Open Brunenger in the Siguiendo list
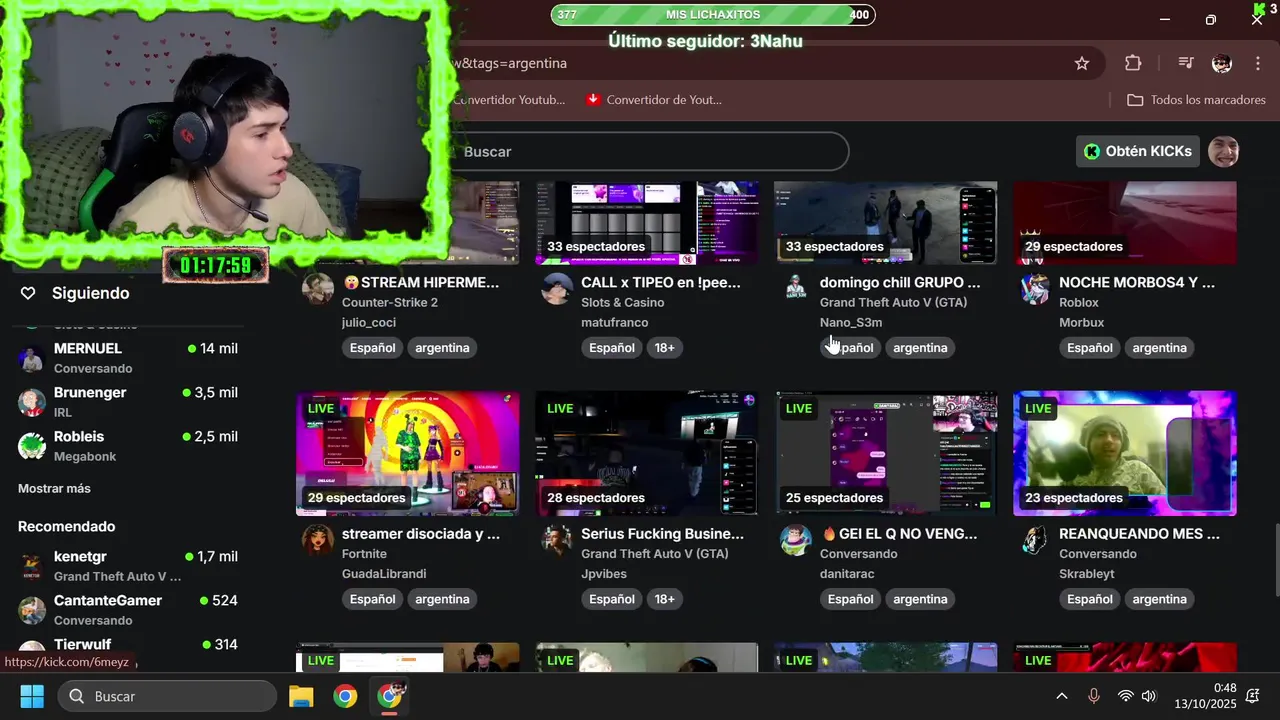The width and height of the screenshot is (1280, 720). [x=128, y=402]
